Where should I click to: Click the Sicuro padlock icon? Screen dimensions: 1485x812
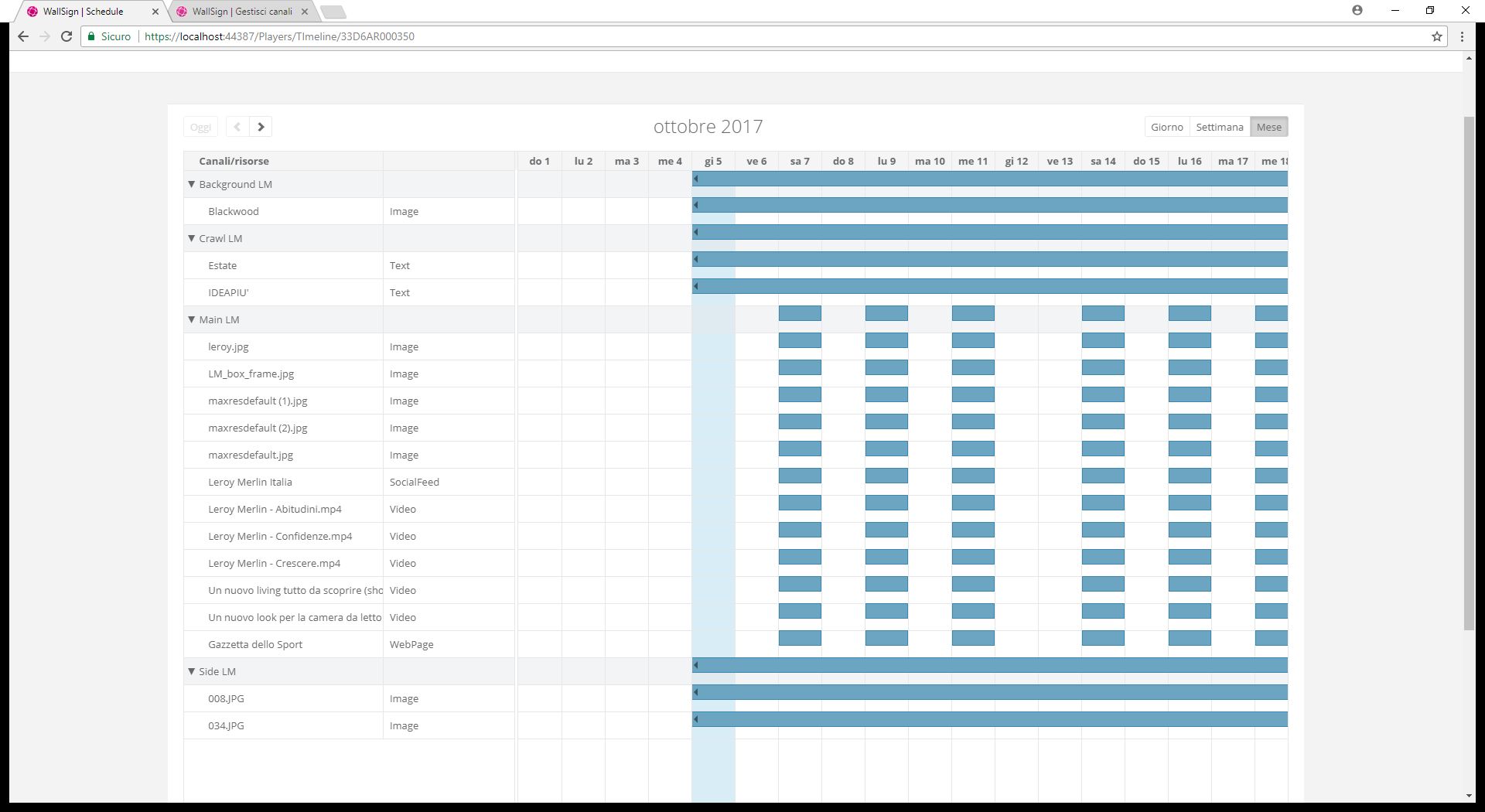90,36
